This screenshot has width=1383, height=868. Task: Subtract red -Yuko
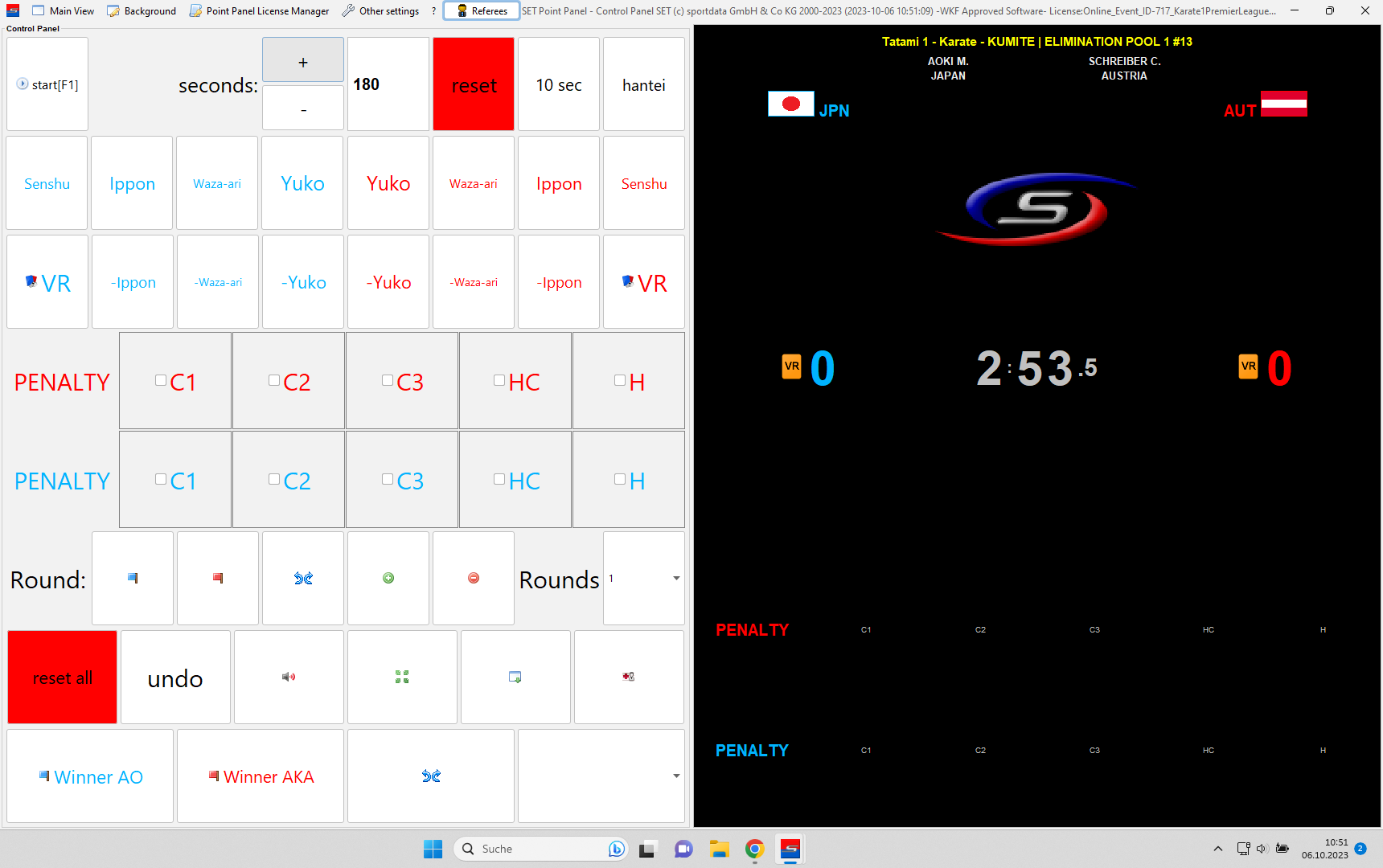click(388, 282)
